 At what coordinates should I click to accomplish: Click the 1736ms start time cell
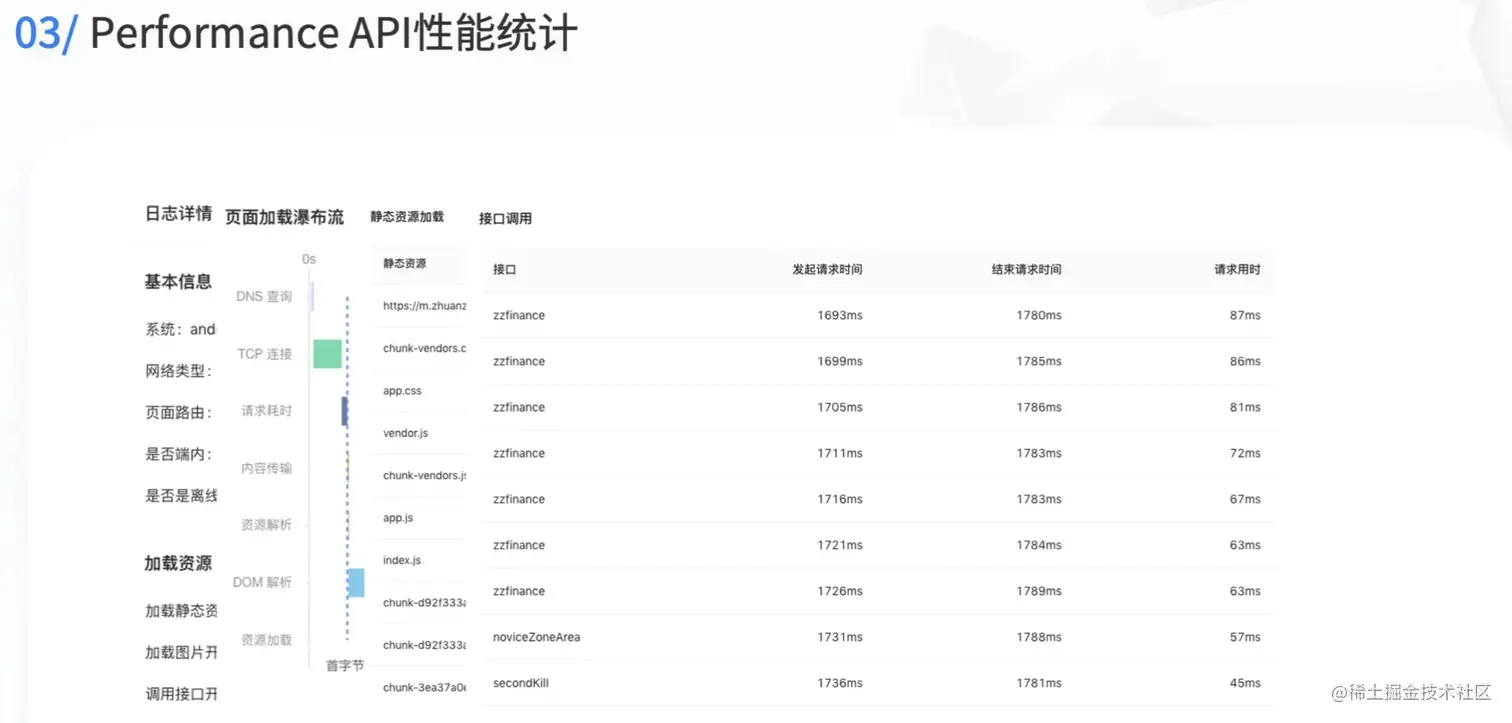(x=839, y=683)
